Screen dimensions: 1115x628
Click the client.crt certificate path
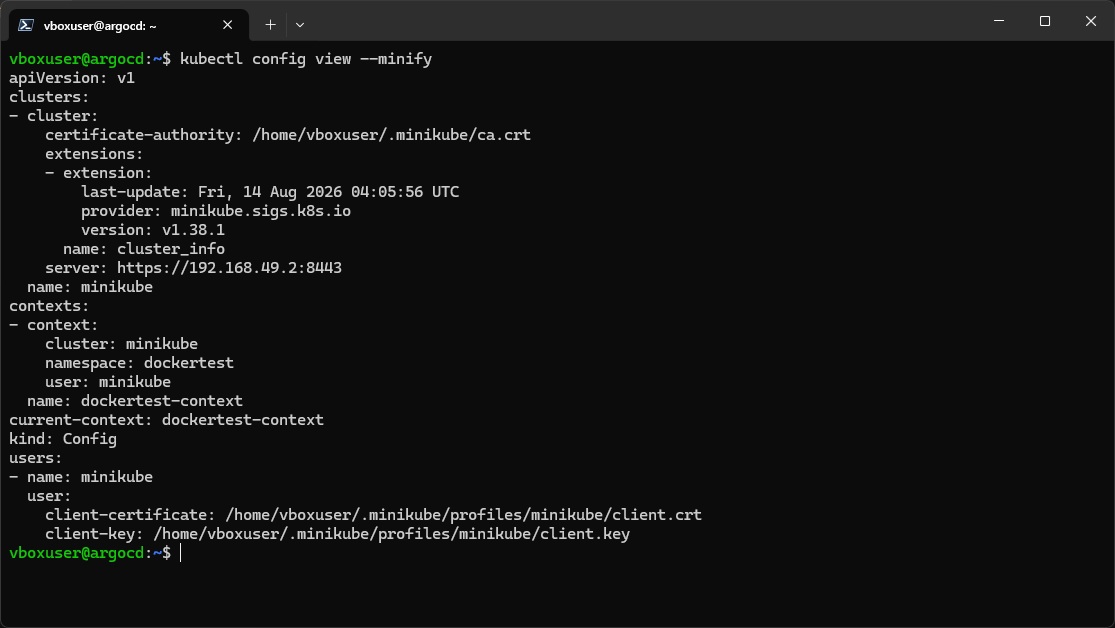pos(463,515)
